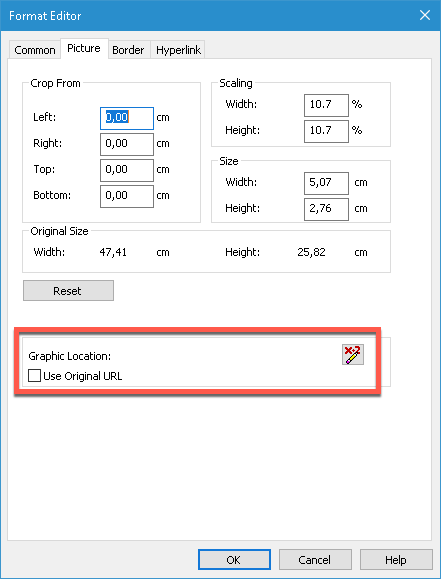The height and width of the screenshot is (579, 441).
Task: Select the Crop From Top field
Action: click(x=127, y=170)
